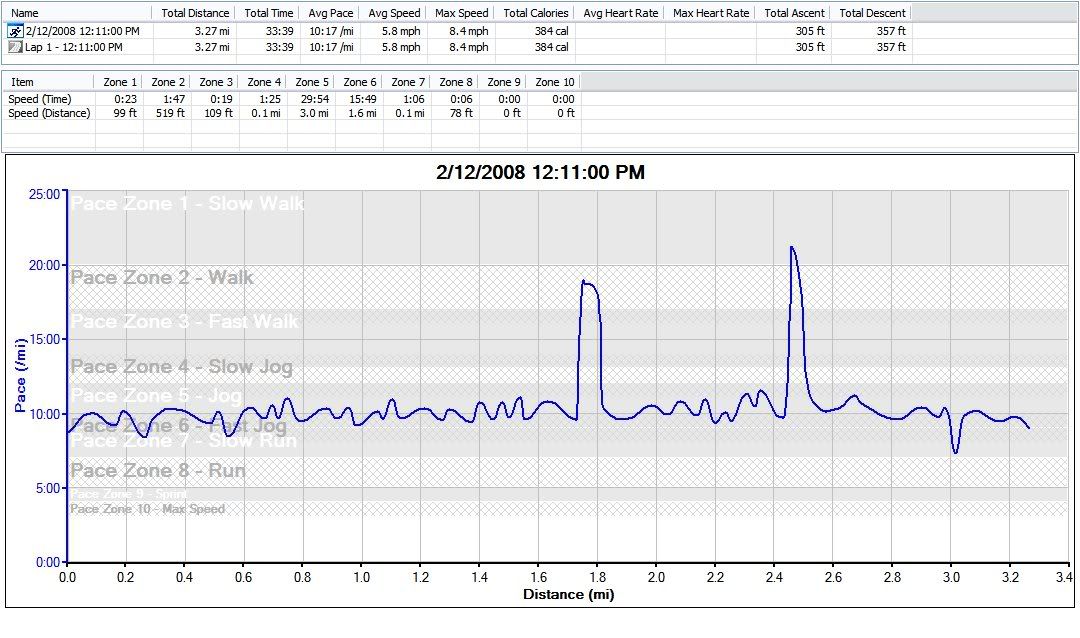Click the Avg Heart Rate column header
This screenshot has width=1080, height=638.
click(x=620, y=13)
